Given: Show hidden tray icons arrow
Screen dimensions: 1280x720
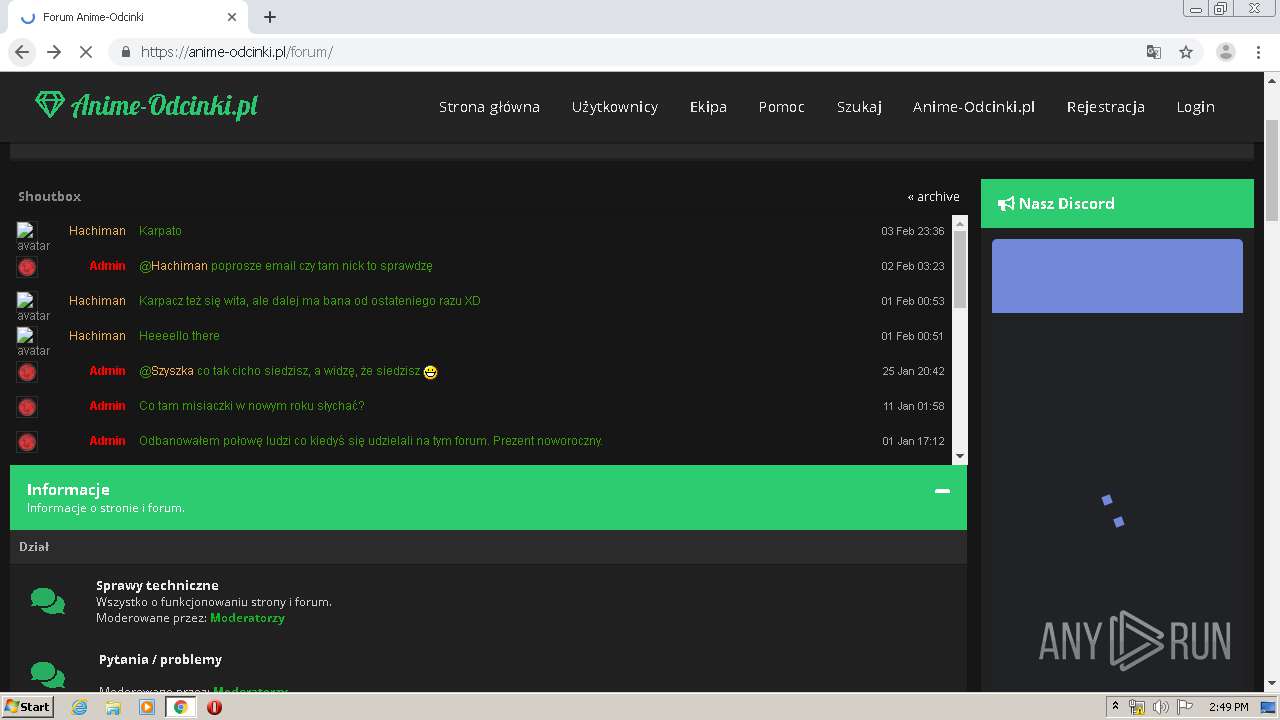Looking at the screenshot, I should coord(1115,707).
